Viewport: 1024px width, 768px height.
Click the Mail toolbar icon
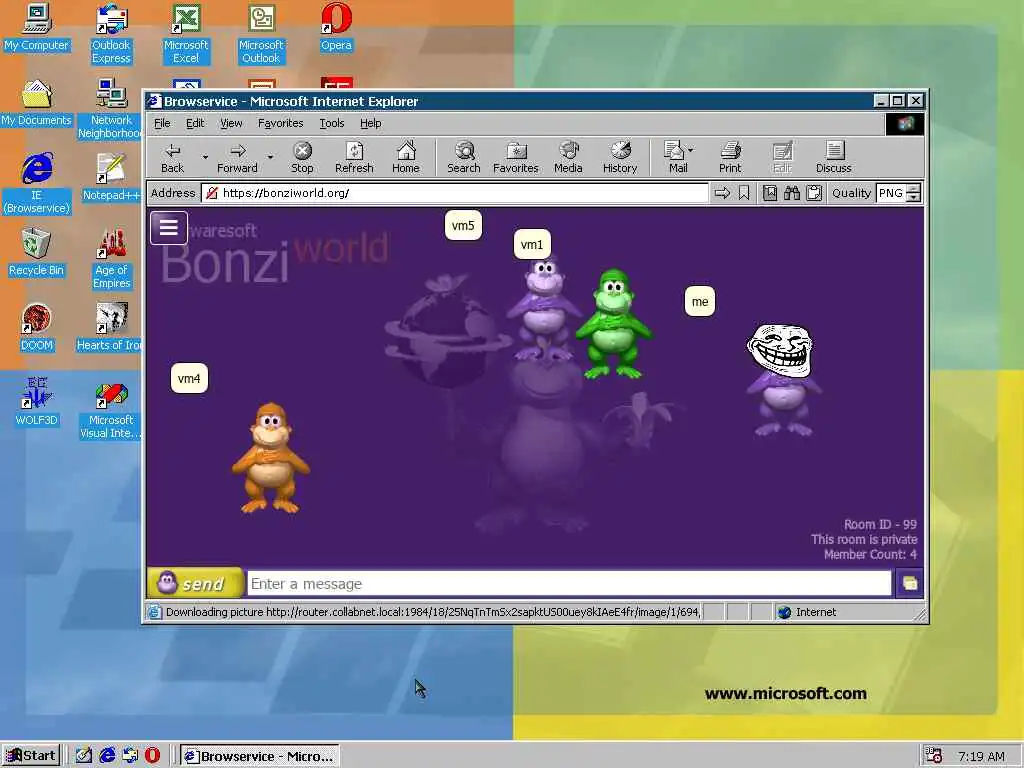(x=675, y=157)
